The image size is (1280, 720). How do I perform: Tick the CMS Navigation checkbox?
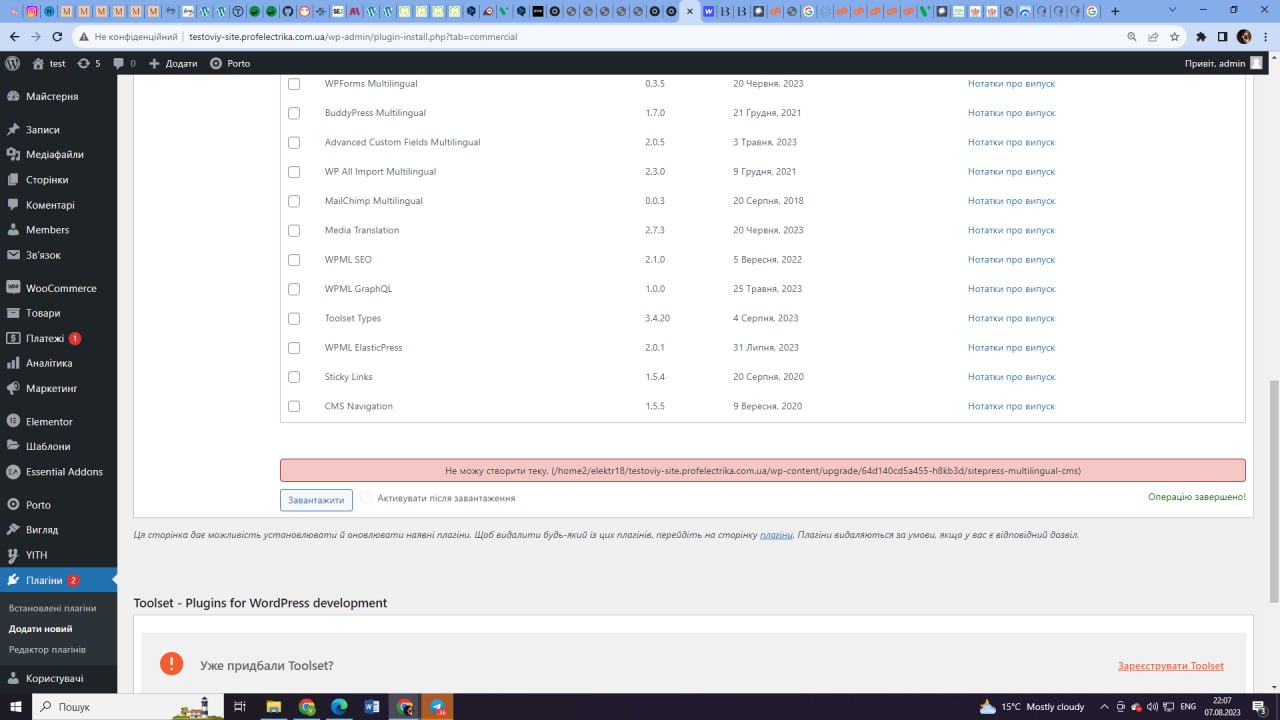[x=294, y=406]
